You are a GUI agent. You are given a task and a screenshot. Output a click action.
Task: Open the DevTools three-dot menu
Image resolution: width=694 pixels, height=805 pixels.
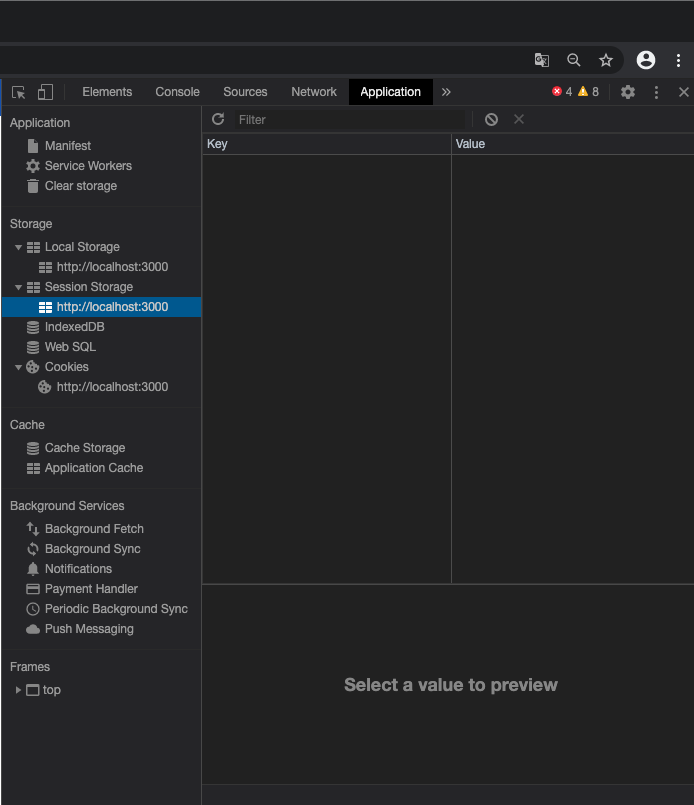(656, 92)
